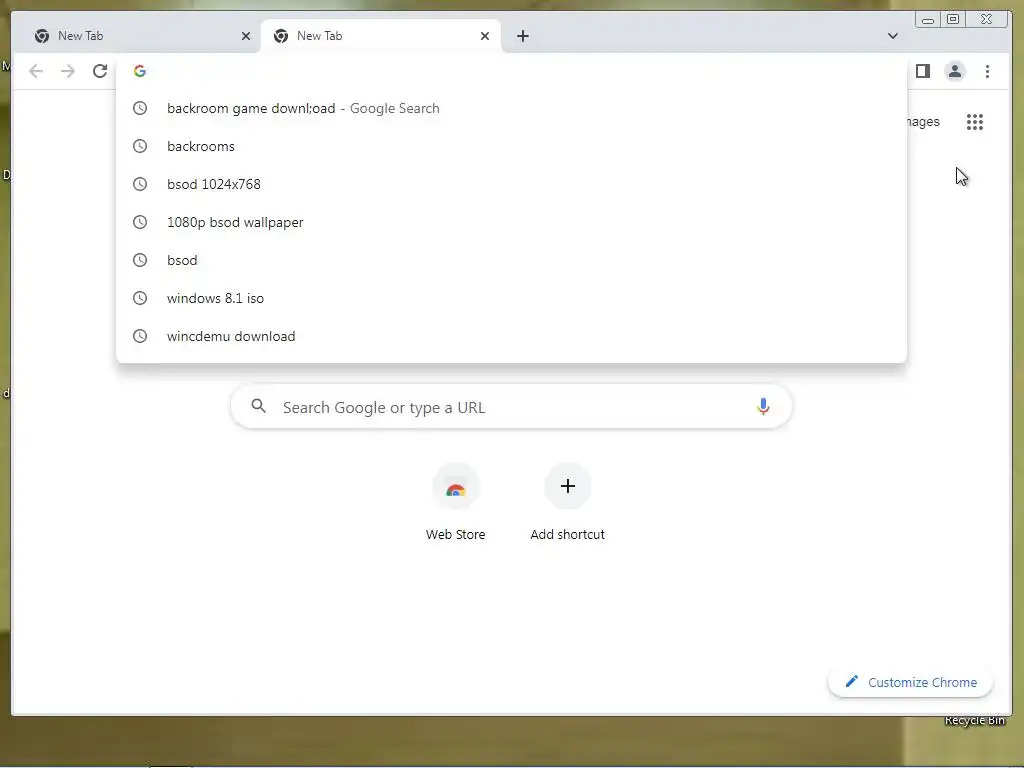Go back using the back arrow

pos(36,71)
